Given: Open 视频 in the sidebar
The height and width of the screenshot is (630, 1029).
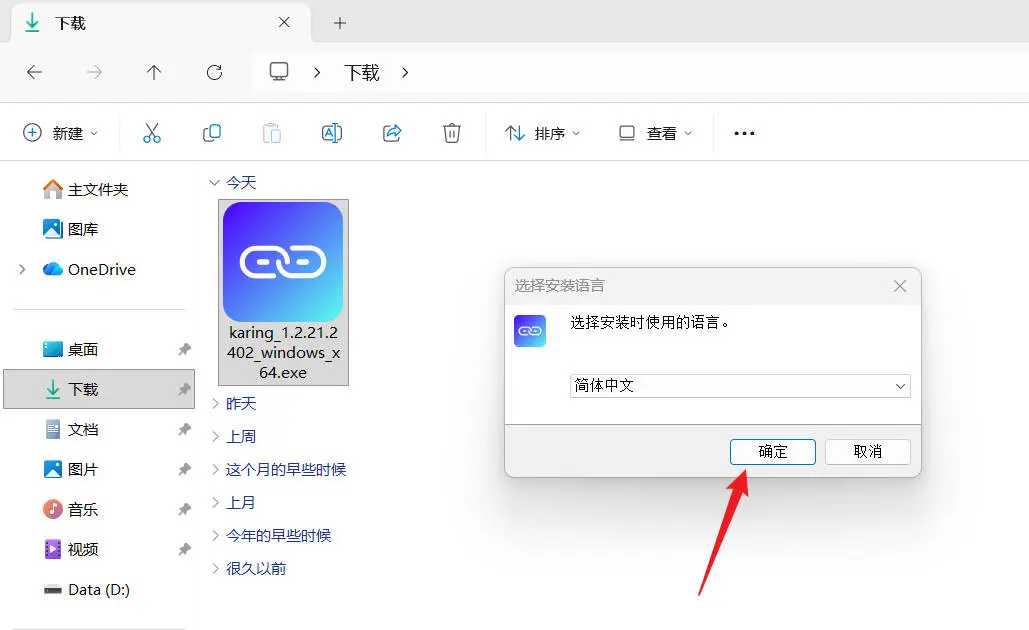Looking at the screenshot, I should [x=70, y=549].
